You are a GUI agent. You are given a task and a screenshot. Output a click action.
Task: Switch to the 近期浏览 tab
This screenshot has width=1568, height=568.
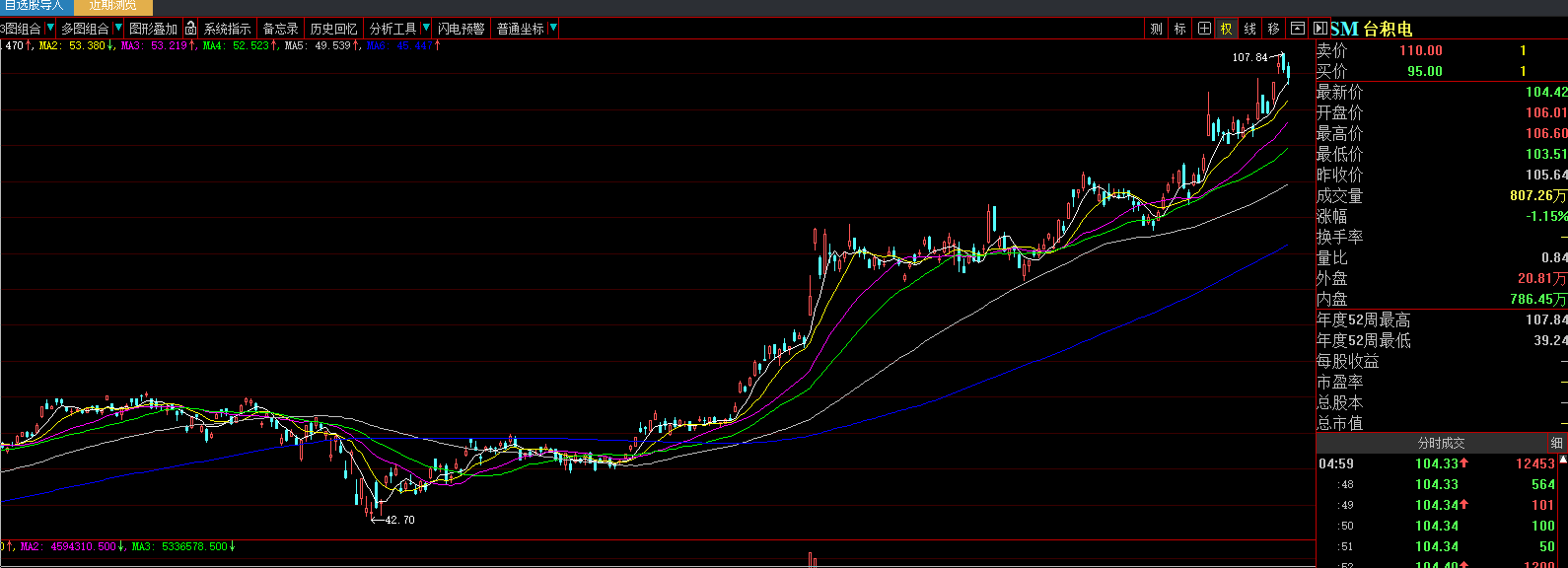[x=113, y=6]
